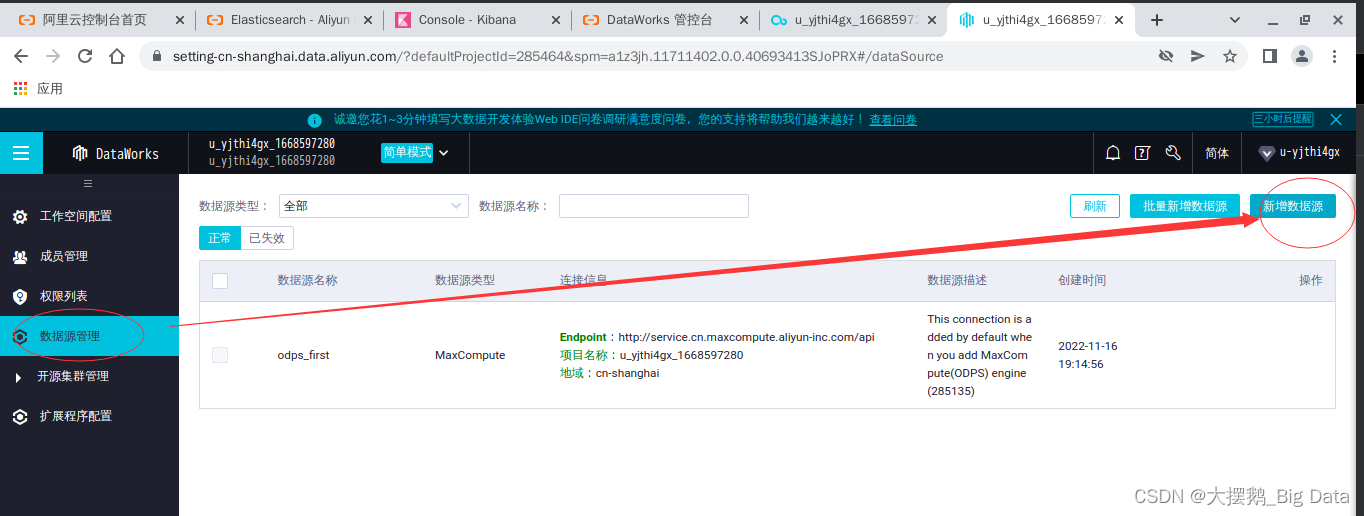
Task: Click the MaxCompute type cell
Action: click(470, 355)
